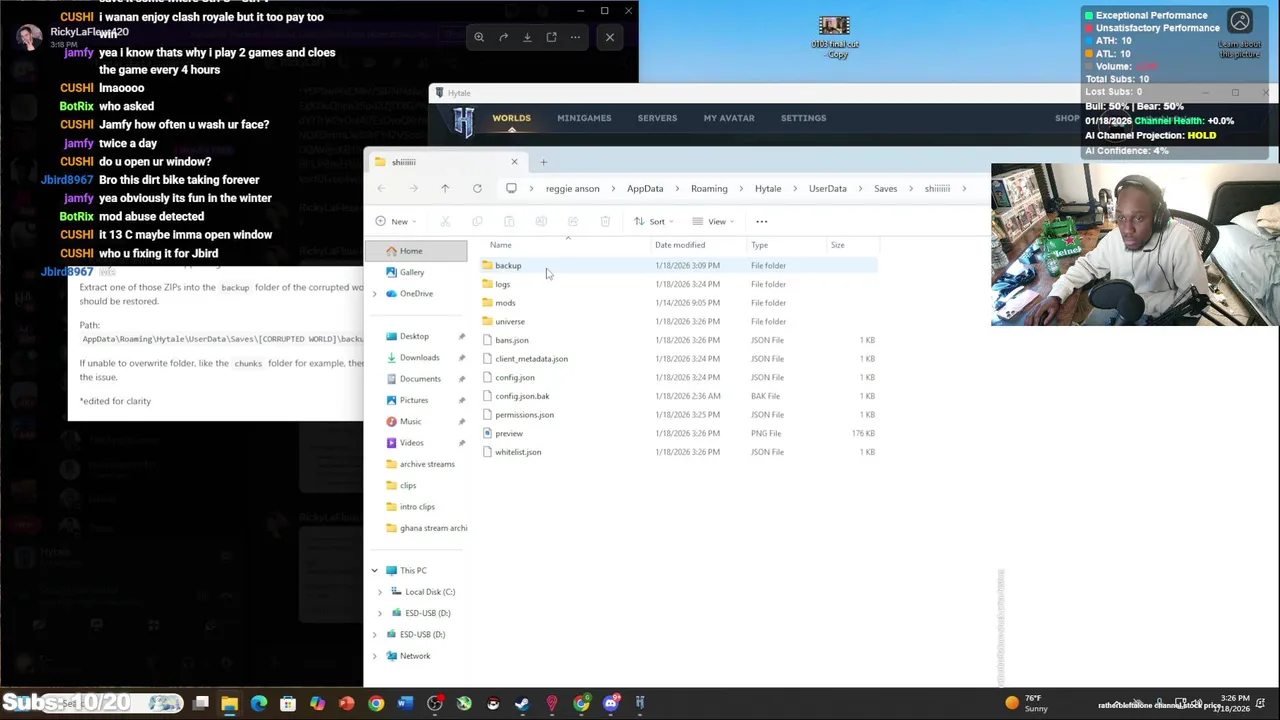Open File Explorer from the taskbar
1280x720 pixels.
coord(230,704)
